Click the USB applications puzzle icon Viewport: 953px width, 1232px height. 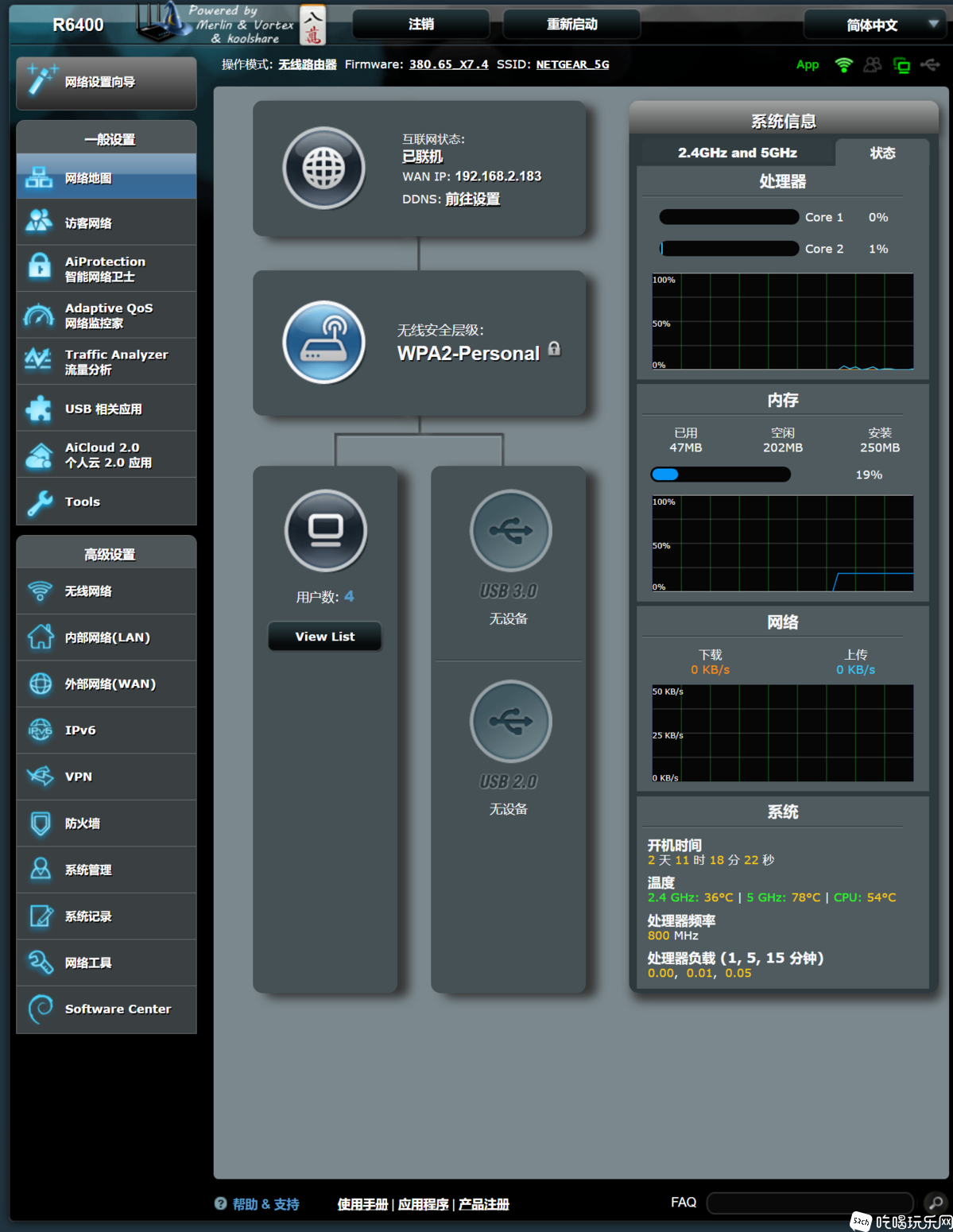tap(39, 408)
